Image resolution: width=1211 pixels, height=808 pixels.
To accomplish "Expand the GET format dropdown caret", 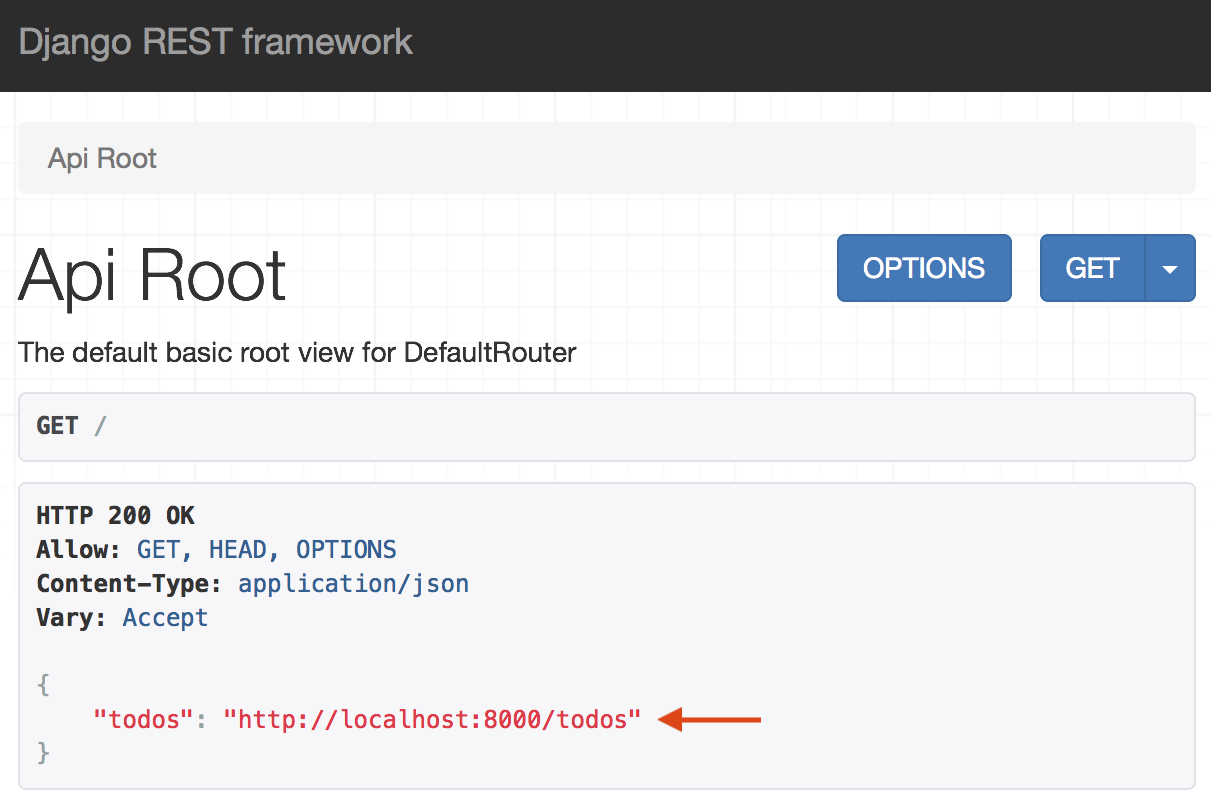I will (1170, 268).
